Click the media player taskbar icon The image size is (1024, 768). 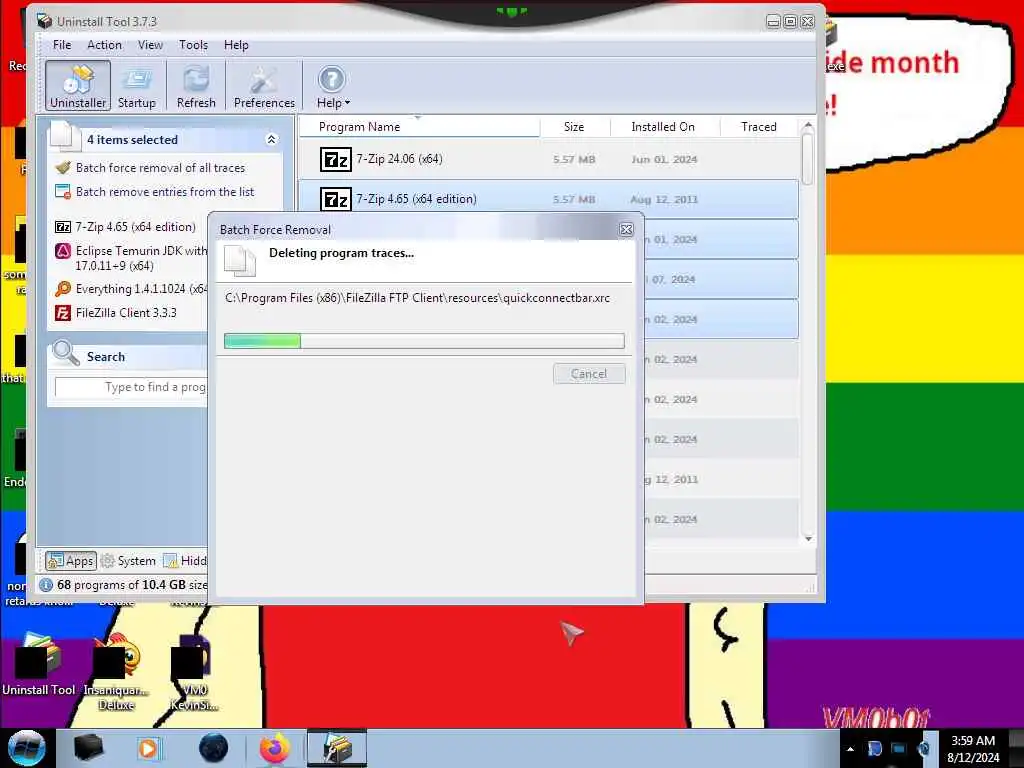tap(148, 748)
